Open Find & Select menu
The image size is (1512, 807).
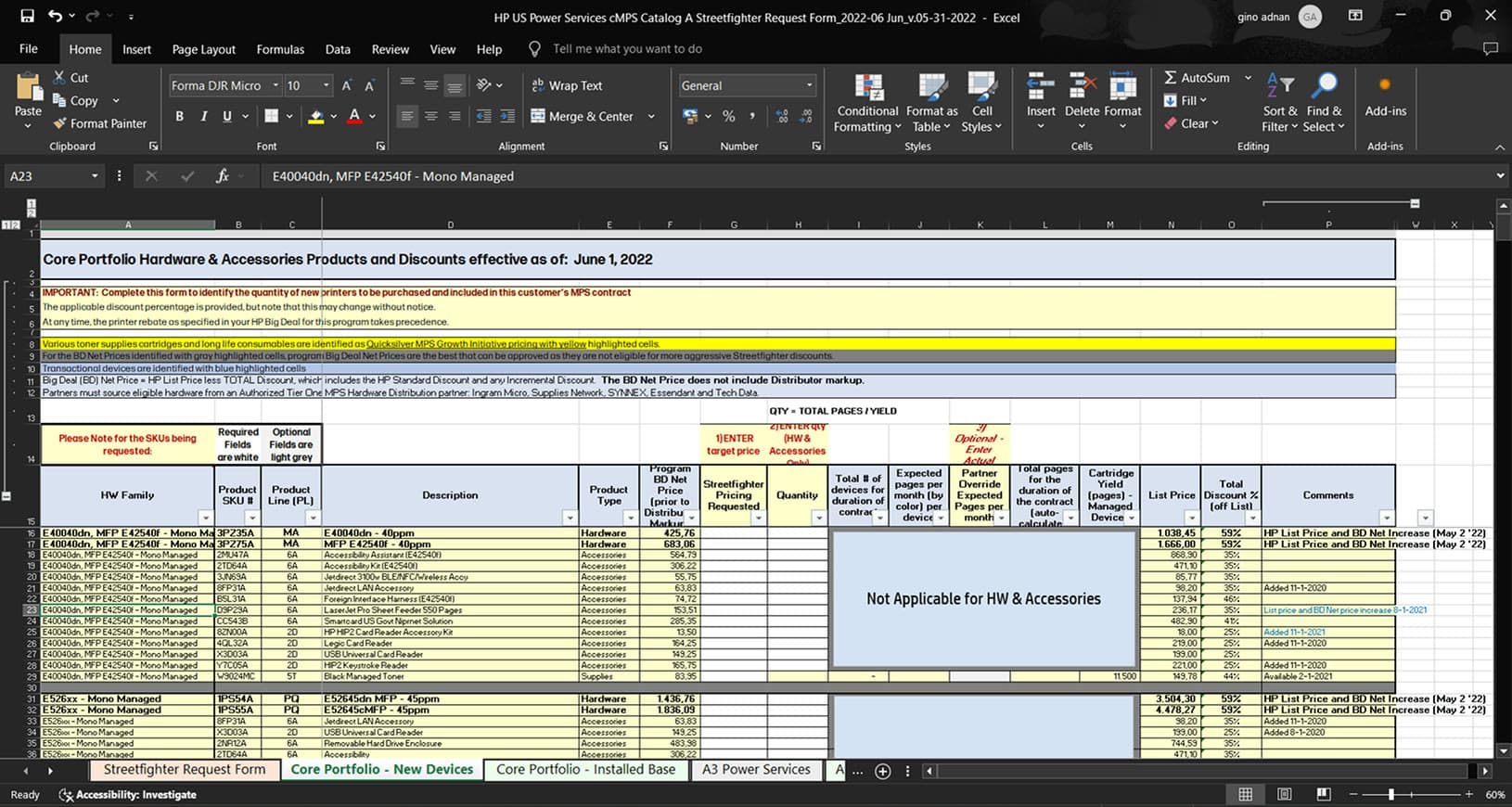point(1323,103)
